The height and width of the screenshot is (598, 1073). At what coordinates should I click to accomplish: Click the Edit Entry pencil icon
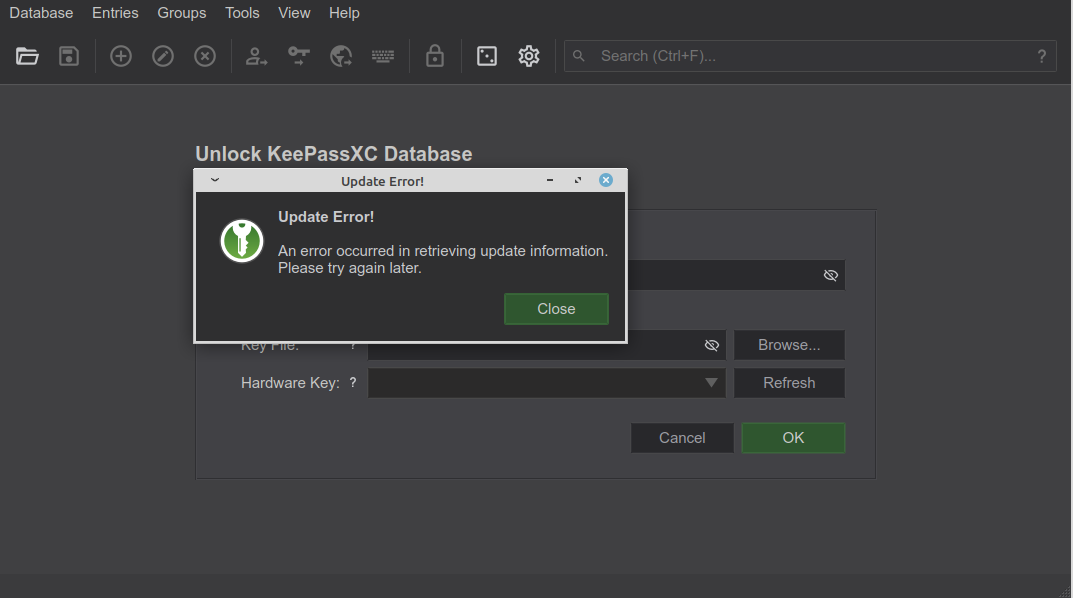(x=163, y=56)
